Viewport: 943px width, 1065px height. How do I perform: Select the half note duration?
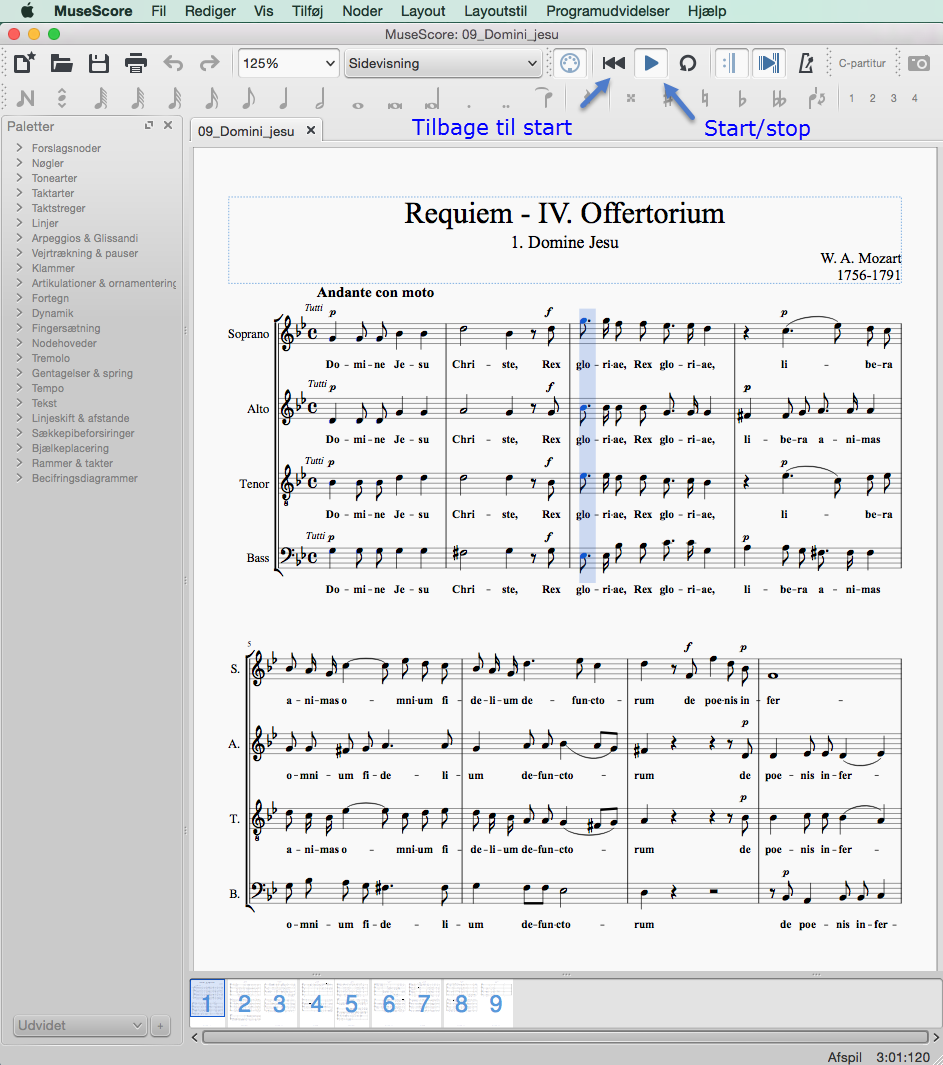pyautogui.click(x=321, y=98)
